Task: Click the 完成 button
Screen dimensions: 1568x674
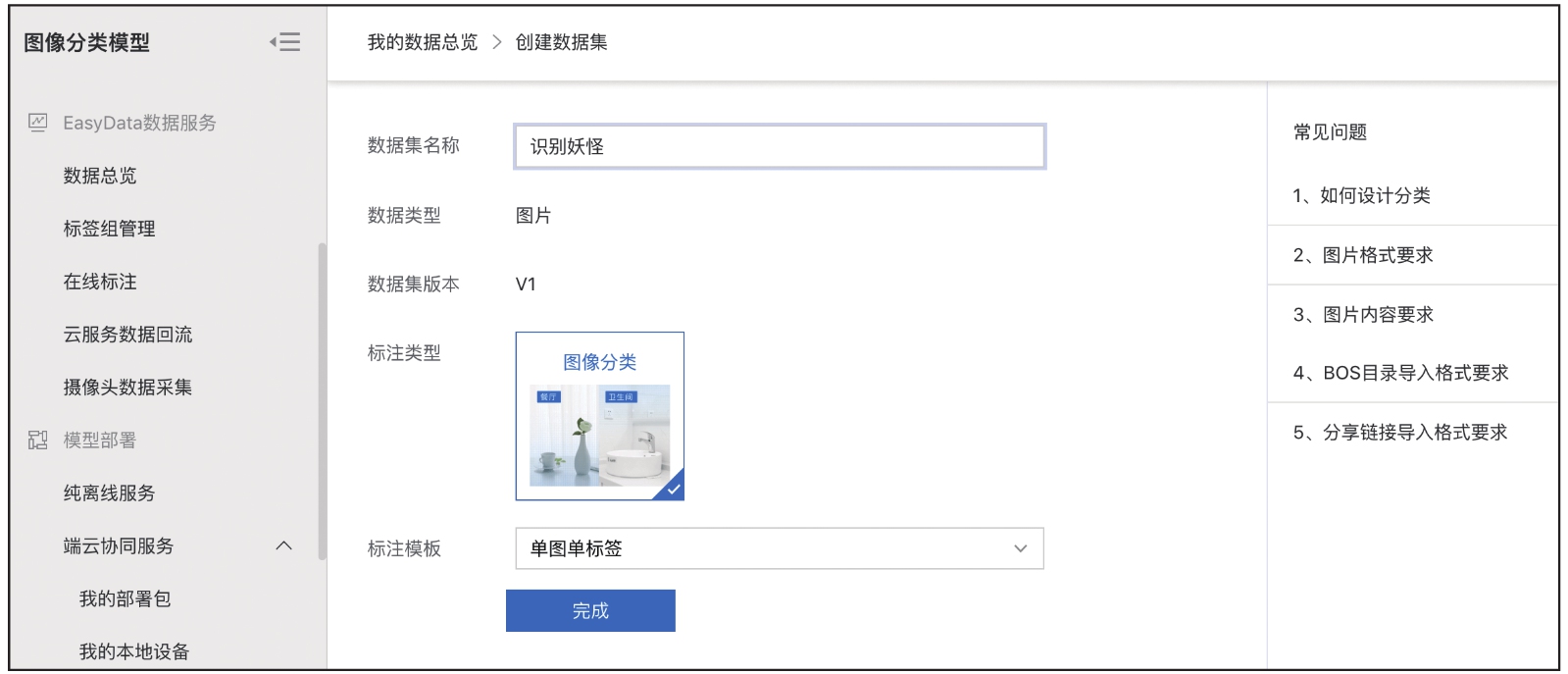Action: tap(590, 610)
